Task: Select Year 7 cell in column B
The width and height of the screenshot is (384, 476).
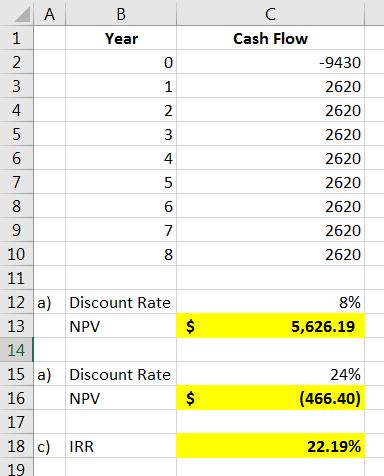Action: [121, 230]
